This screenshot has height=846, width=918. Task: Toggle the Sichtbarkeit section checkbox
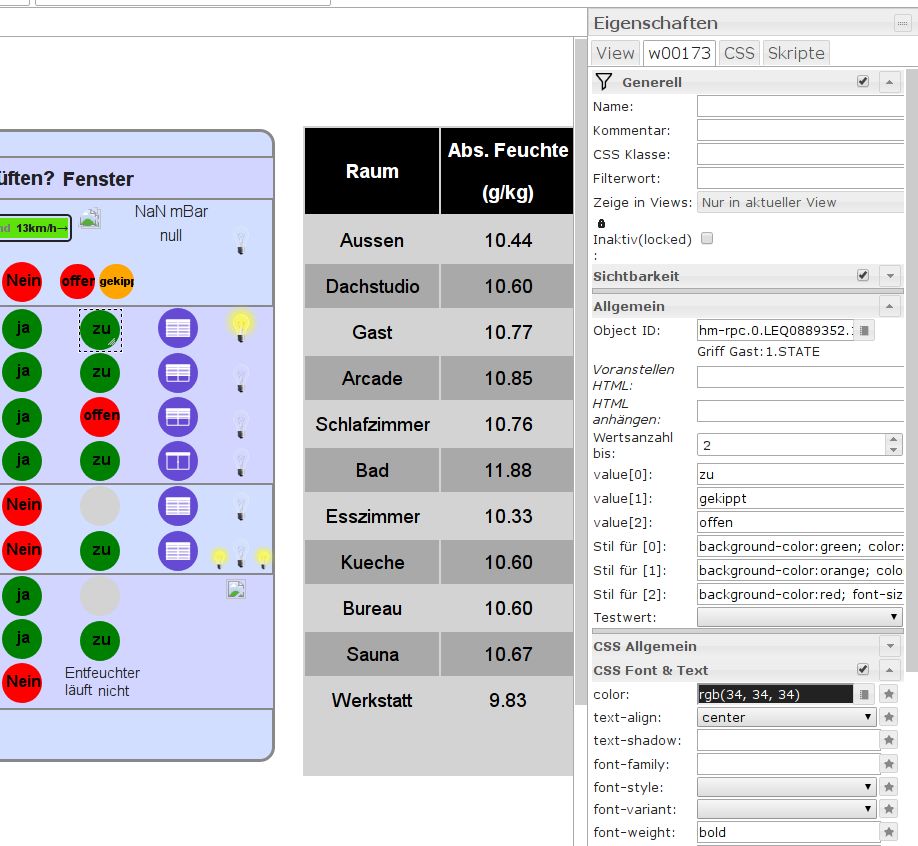click(863, 275)
